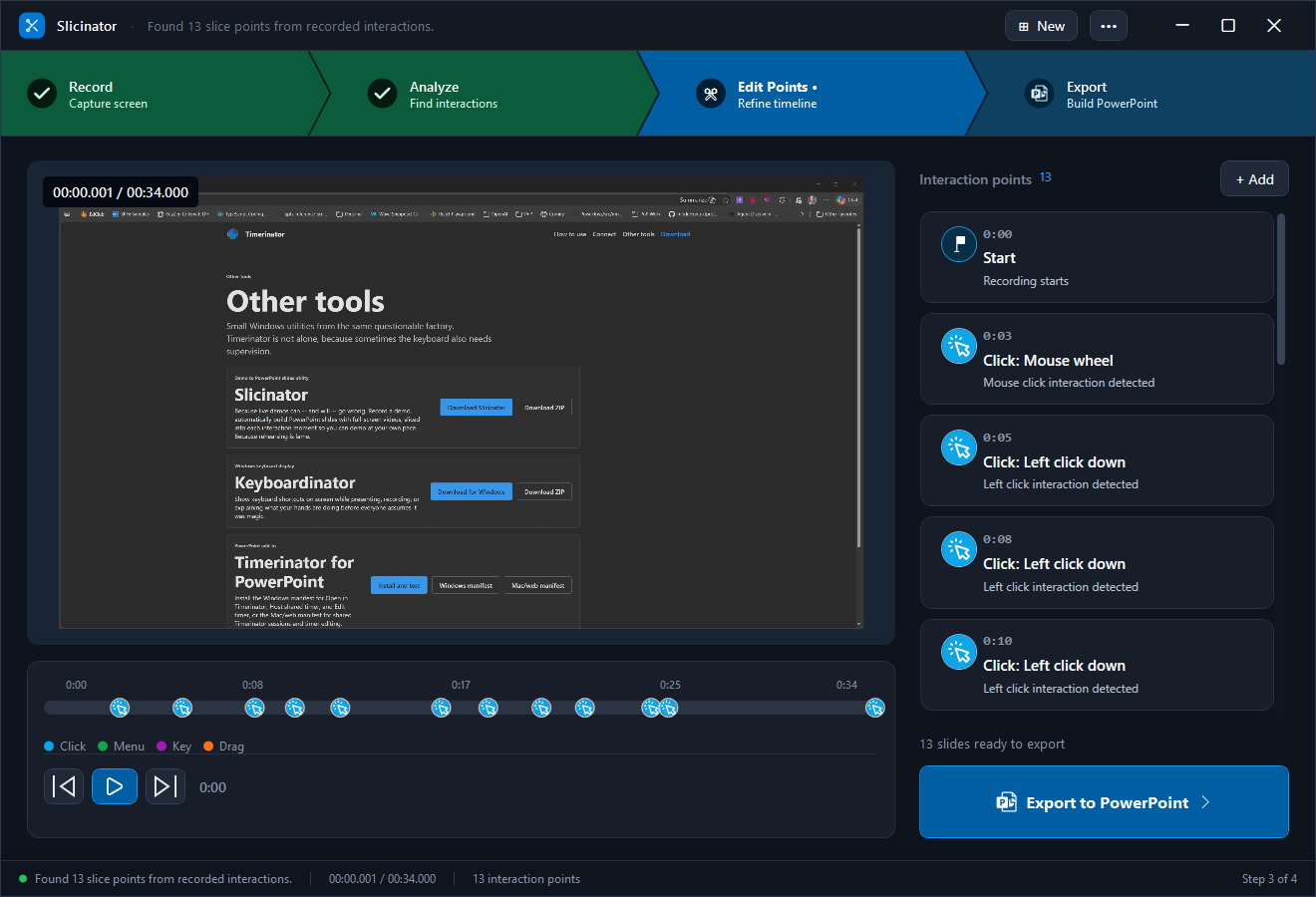
Task: Jump to the previous interaction point
Action: tap(64, 786)
